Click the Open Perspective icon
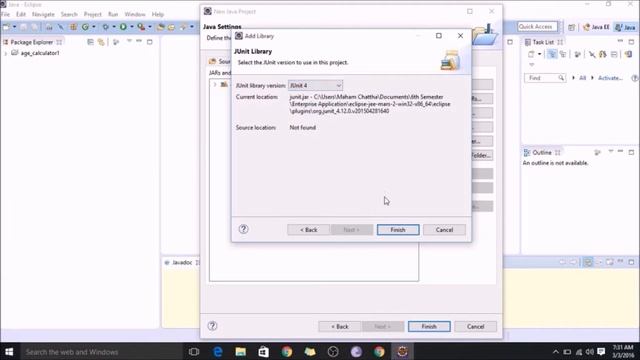Screen dimensions: 640x360 [571, 27]
